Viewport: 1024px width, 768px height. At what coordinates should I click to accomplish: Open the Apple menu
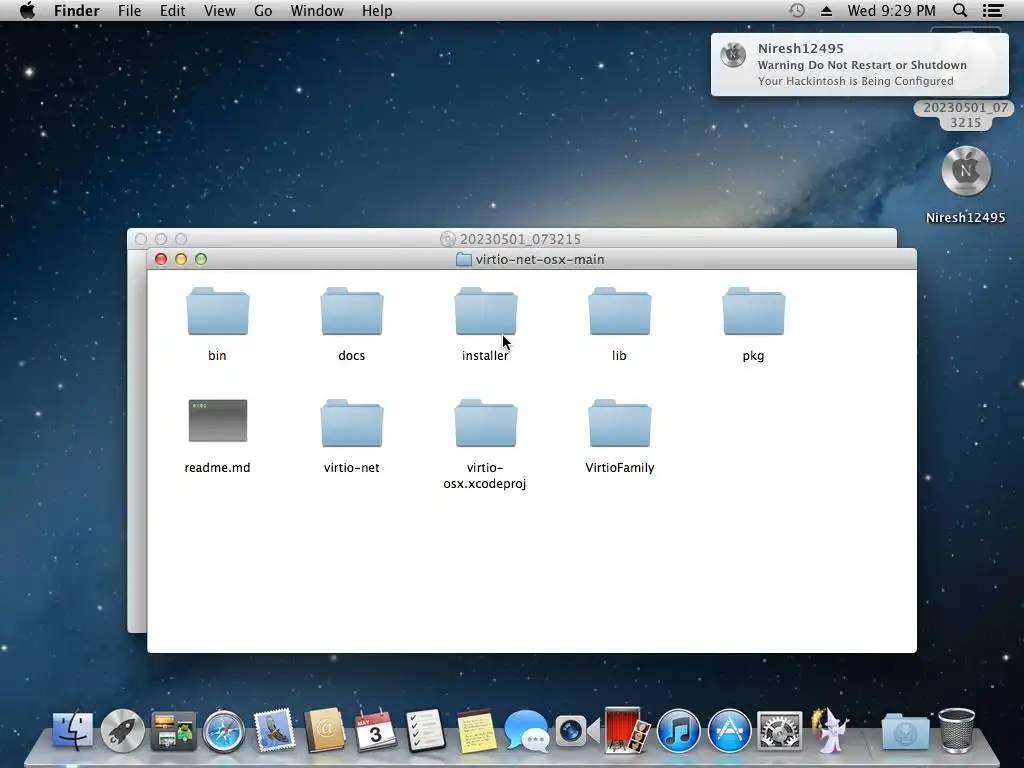tap(27, 11)
